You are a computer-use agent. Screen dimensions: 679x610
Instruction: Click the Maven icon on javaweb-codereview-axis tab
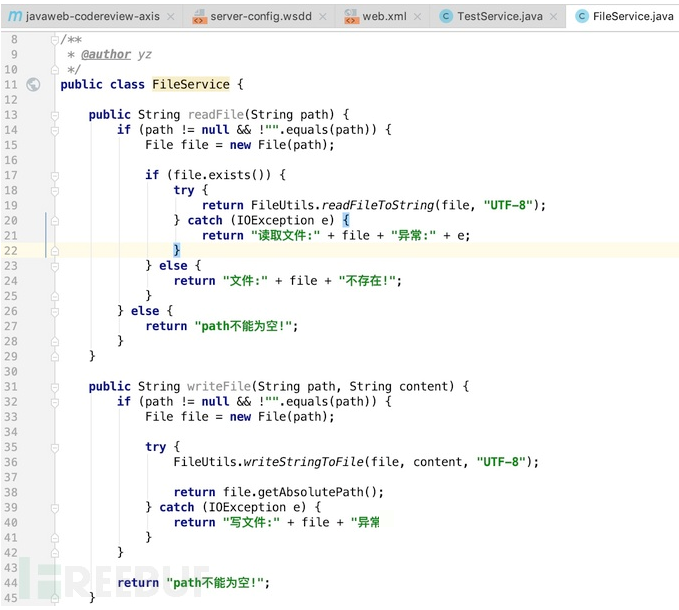click(15, 16)
